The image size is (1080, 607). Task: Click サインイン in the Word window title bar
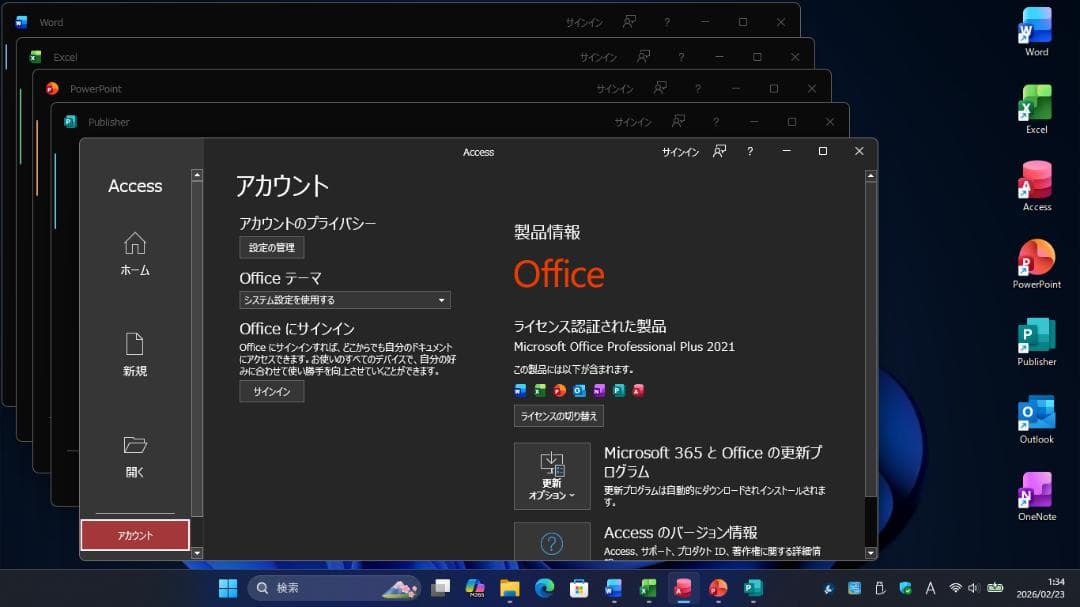coord(583,23)
